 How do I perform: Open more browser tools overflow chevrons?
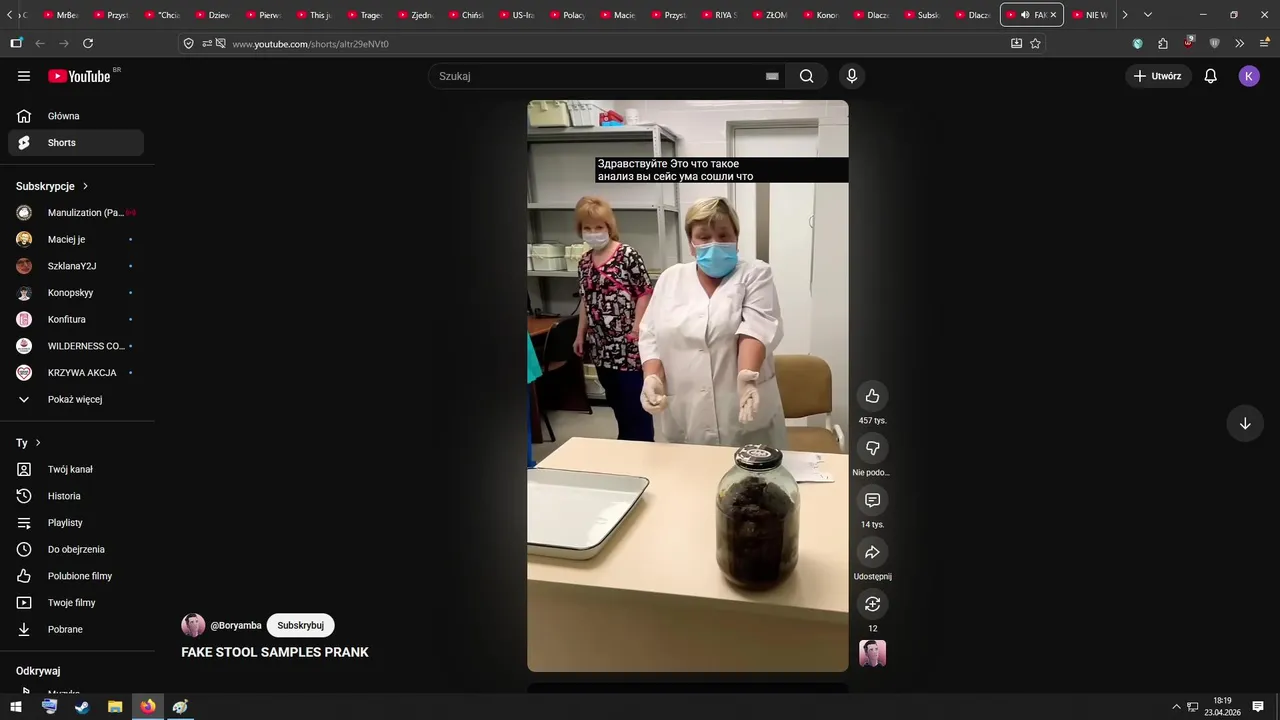coord(1239,43)
